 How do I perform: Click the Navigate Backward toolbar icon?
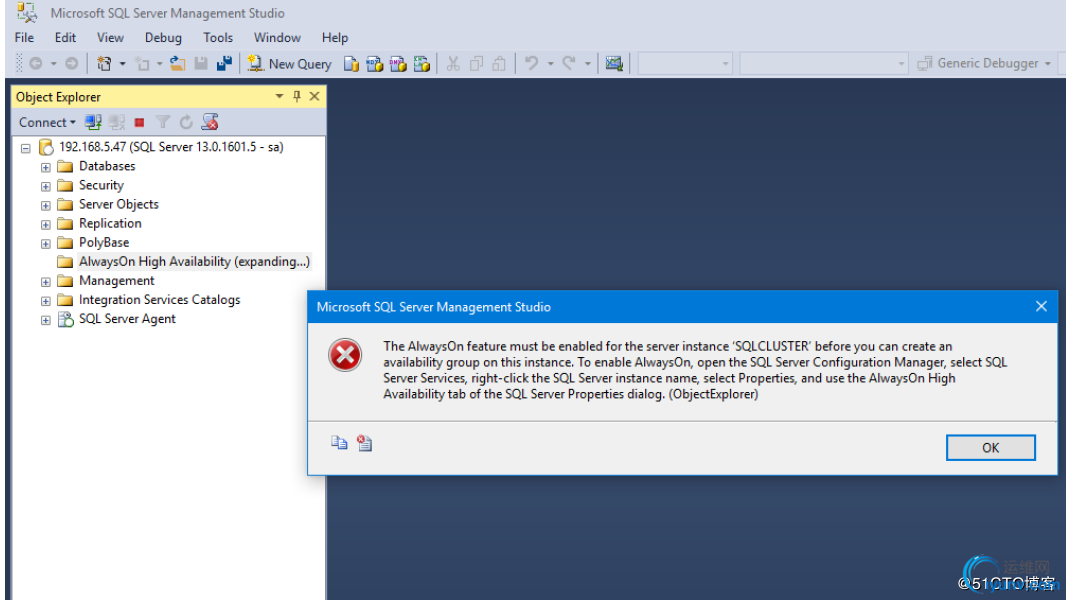[35, 64]
